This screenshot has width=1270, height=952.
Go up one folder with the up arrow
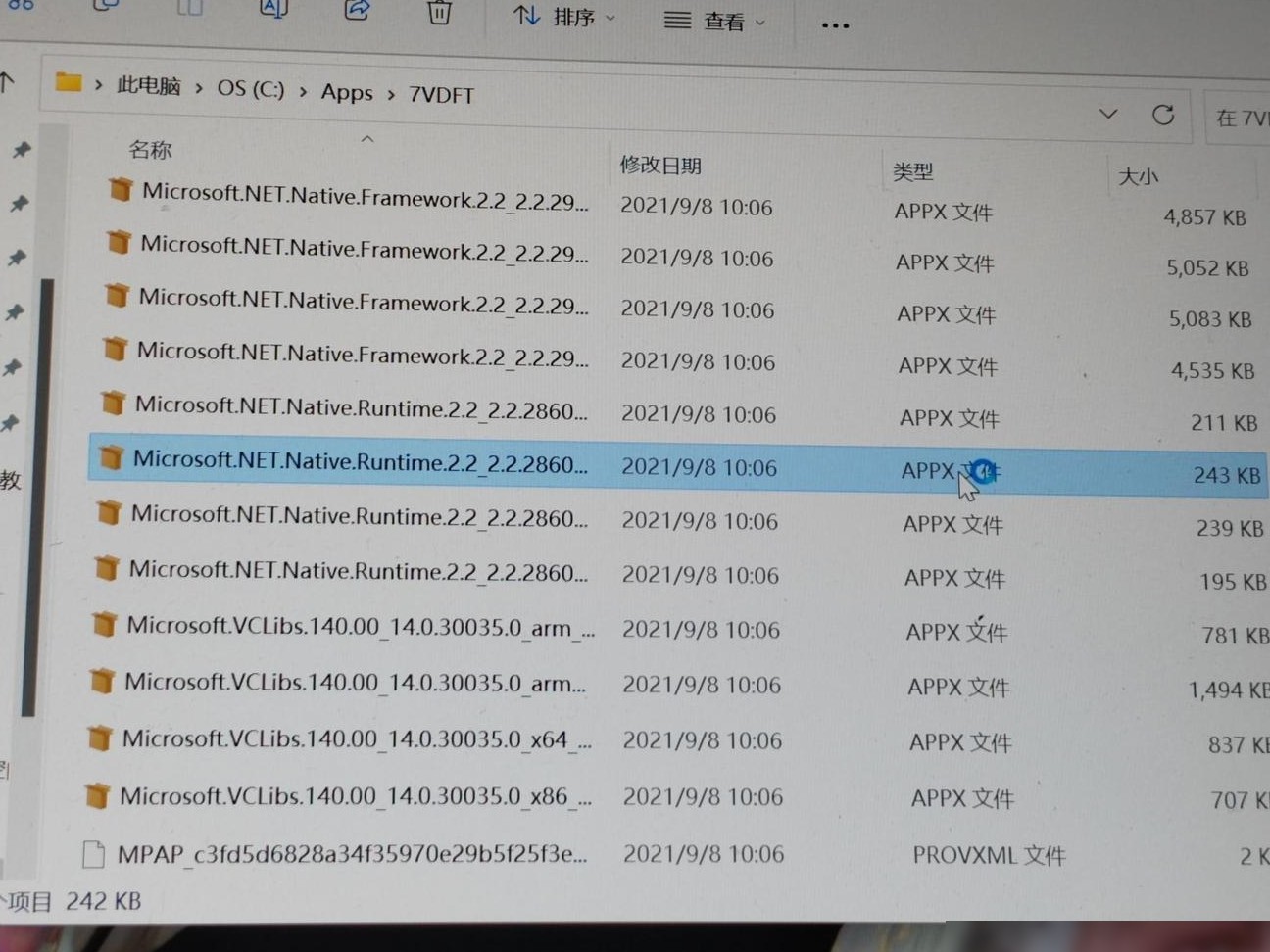tap(8, 82)
